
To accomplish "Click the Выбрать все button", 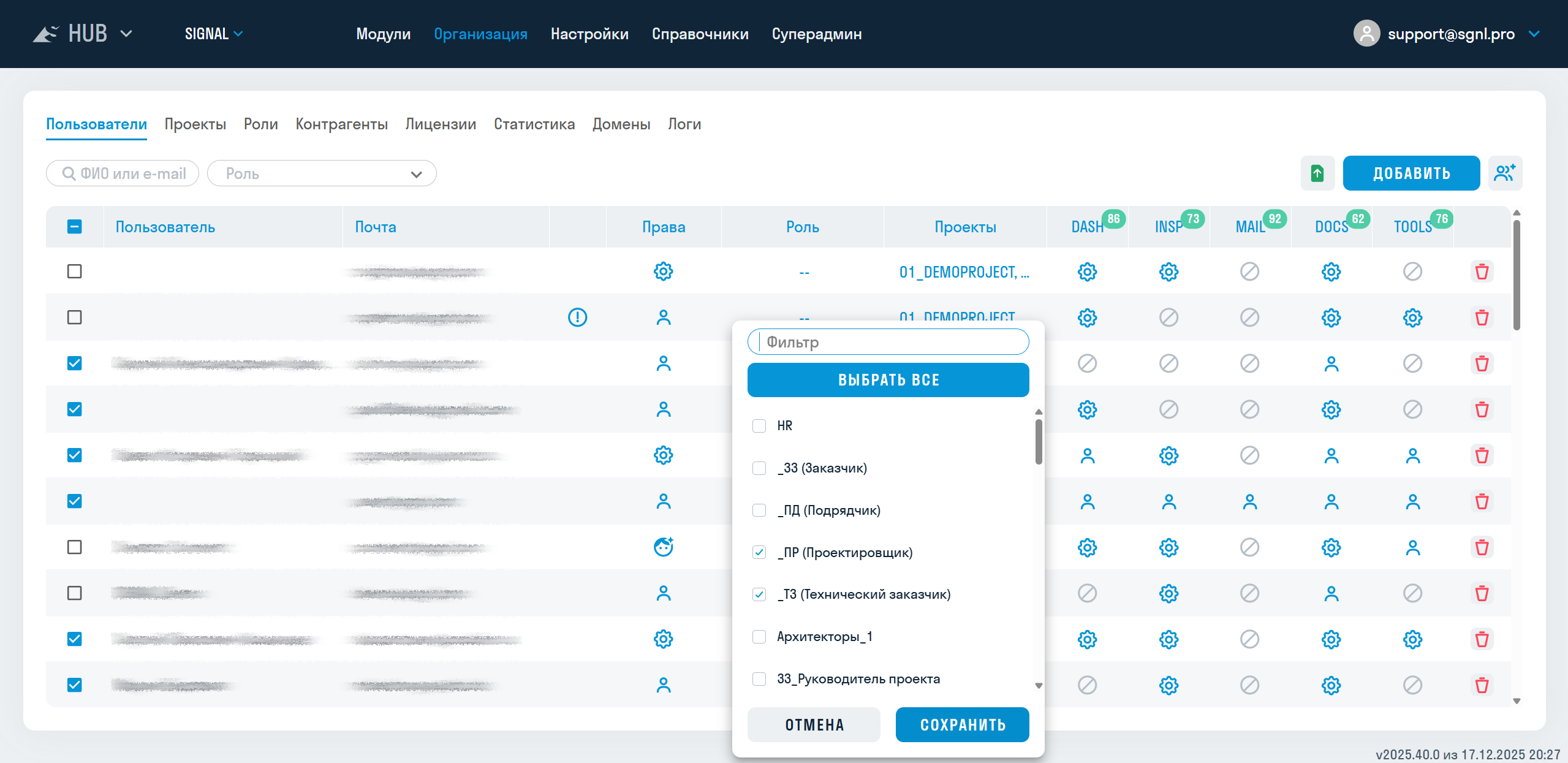I will tap(888, 380).
